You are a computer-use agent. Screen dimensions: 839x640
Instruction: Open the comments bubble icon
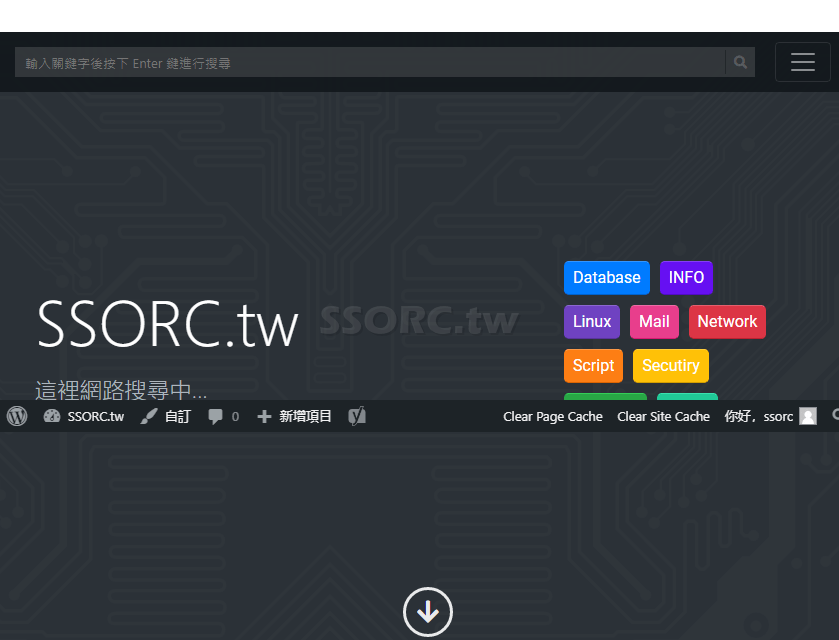(215, 416)
